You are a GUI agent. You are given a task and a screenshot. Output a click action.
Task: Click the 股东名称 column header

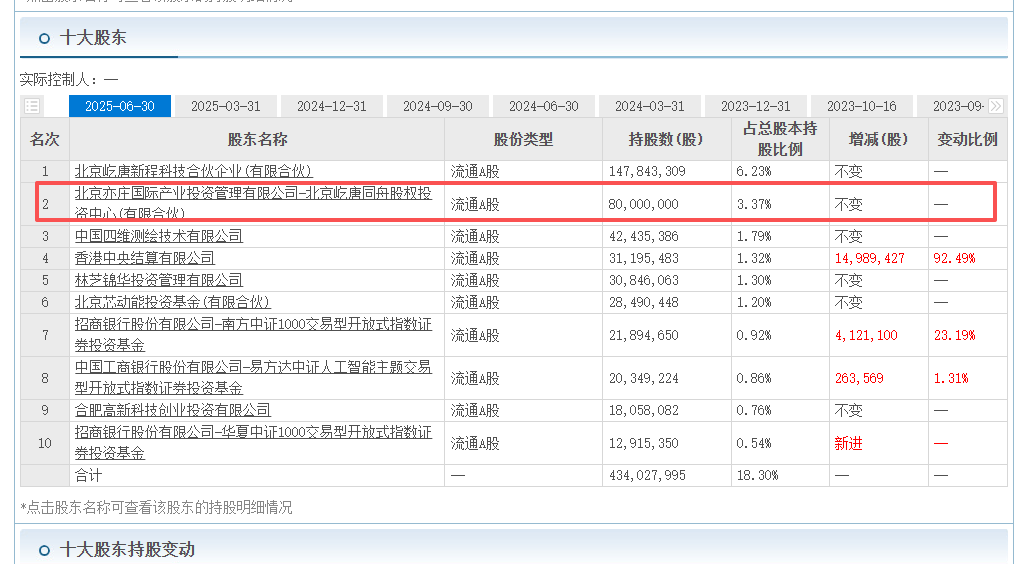[257, 139]
